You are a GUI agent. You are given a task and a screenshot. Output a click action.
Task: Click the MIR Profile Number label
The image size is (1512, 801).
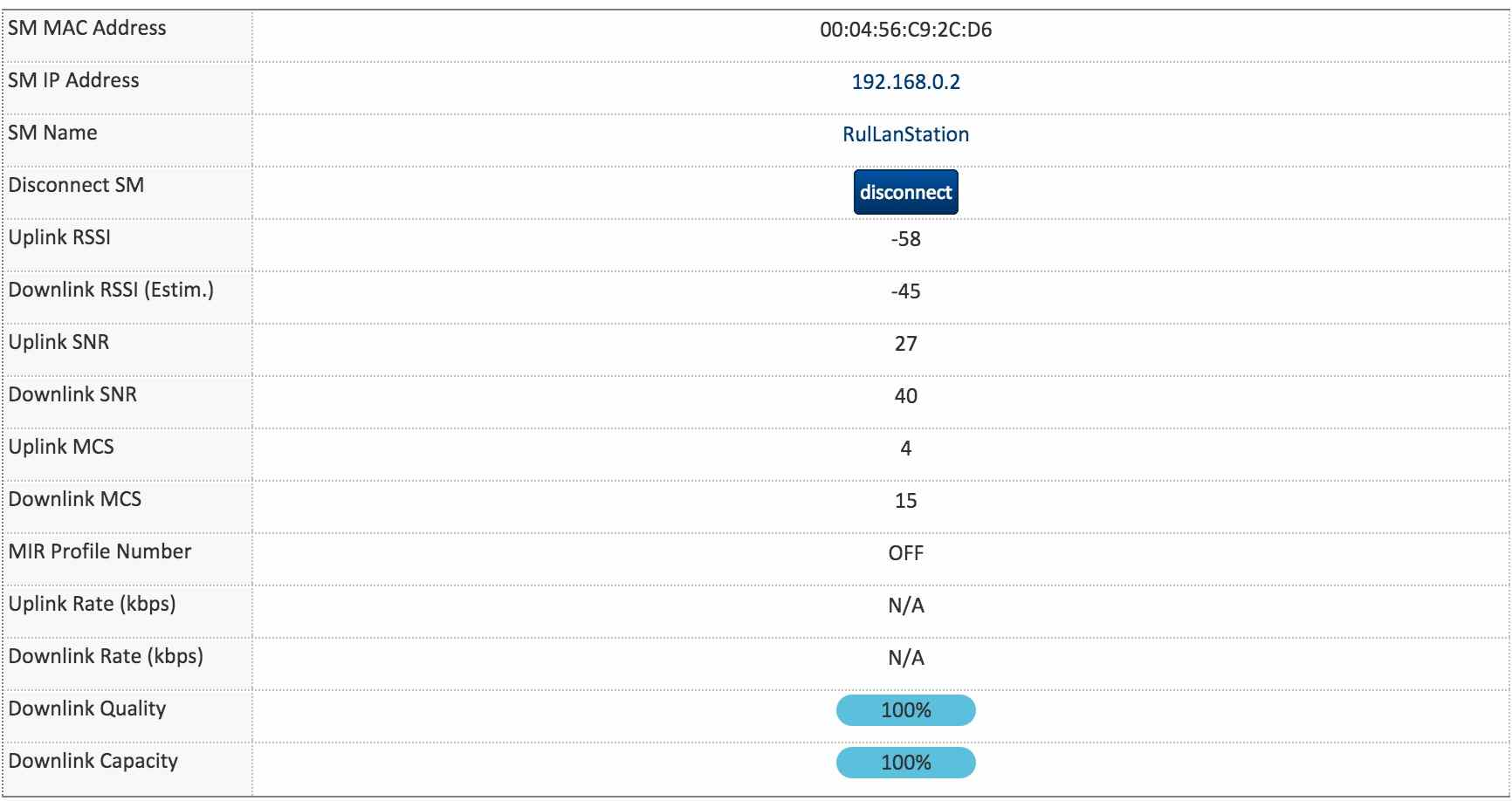[x=100, y=551]
